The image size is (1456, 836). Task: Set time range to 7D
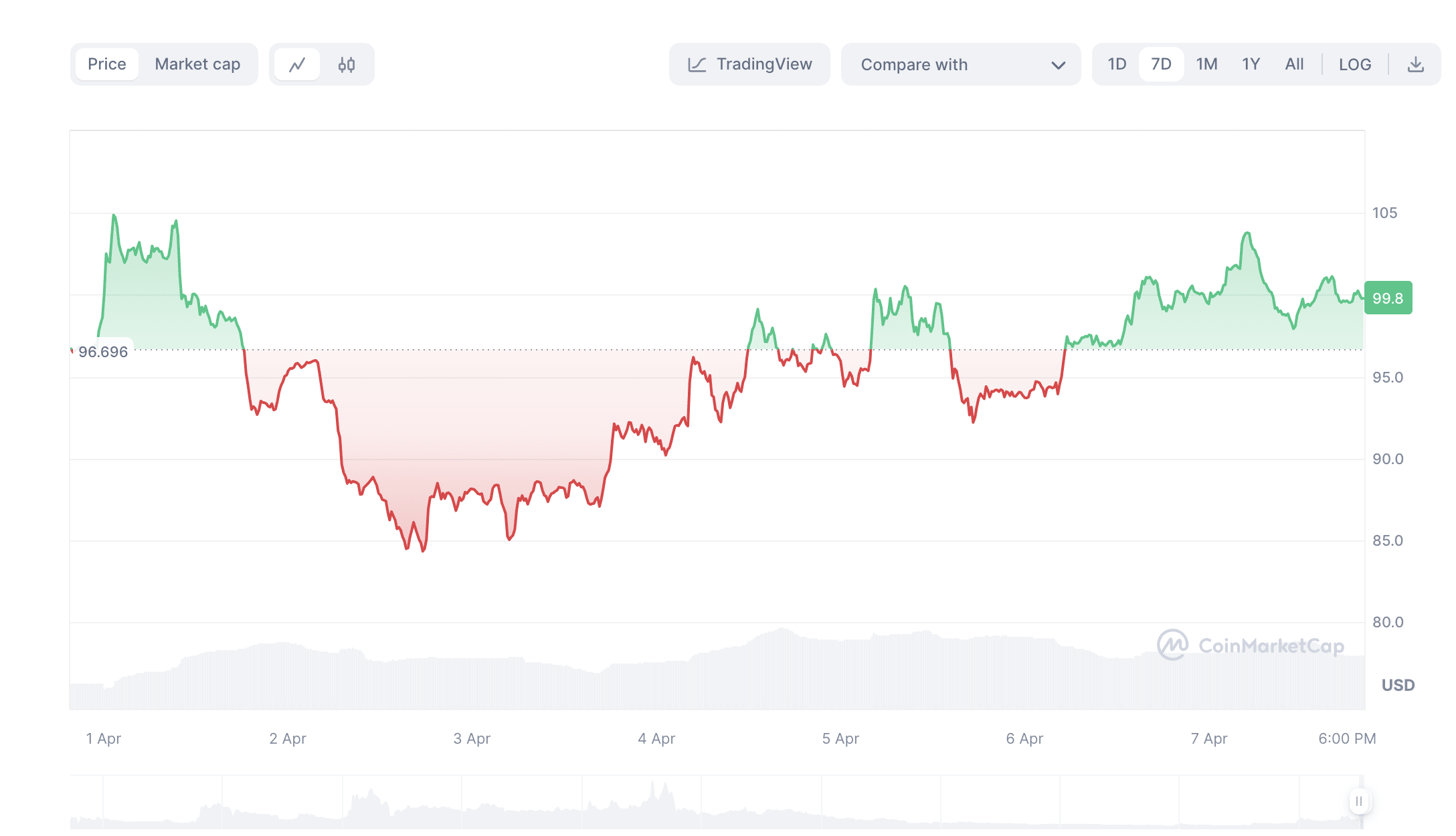coord(1161,64)
